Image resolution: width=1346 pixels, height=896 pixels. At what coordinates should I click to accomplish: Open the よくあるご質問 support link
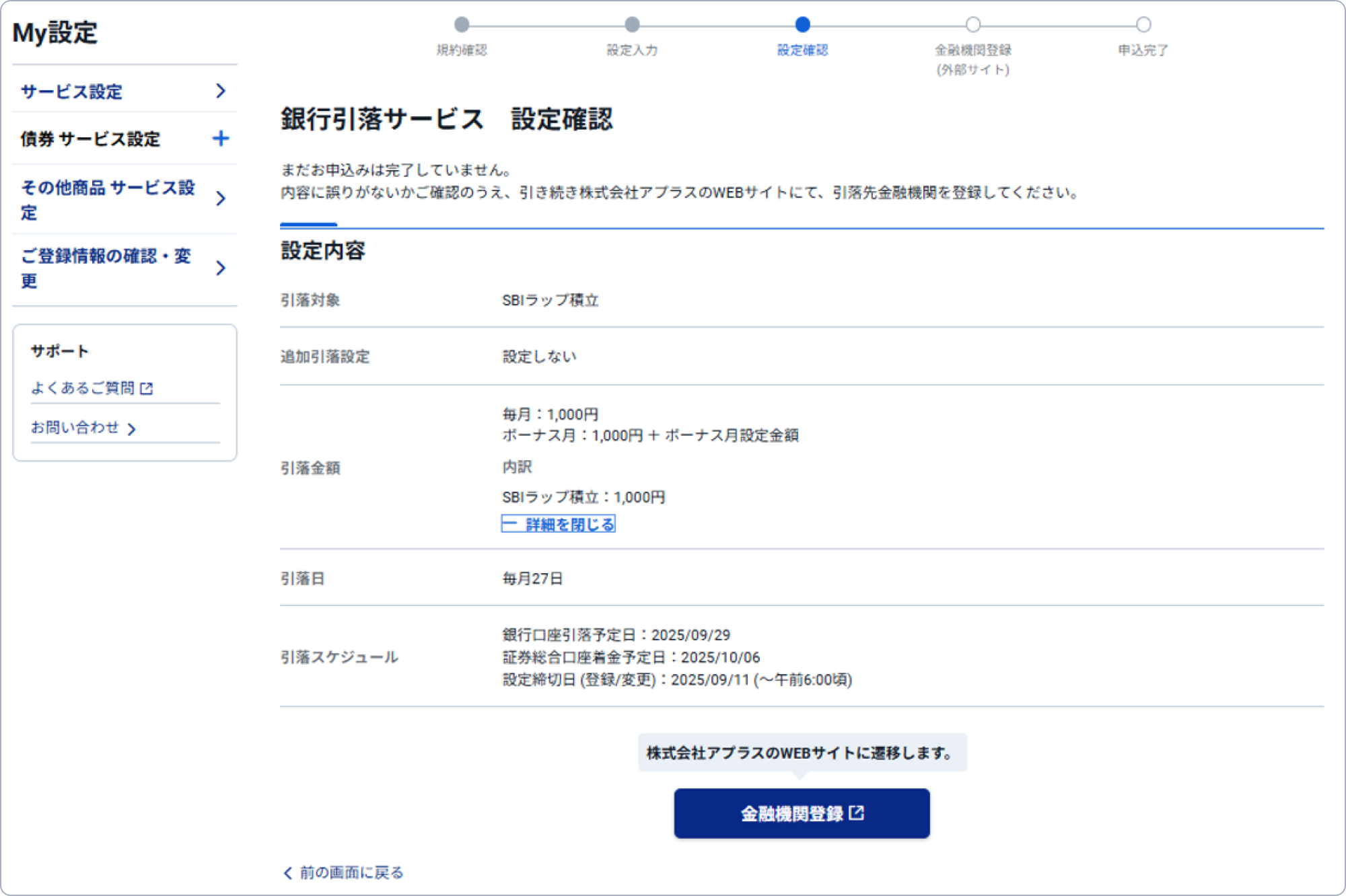click(83, 388)
